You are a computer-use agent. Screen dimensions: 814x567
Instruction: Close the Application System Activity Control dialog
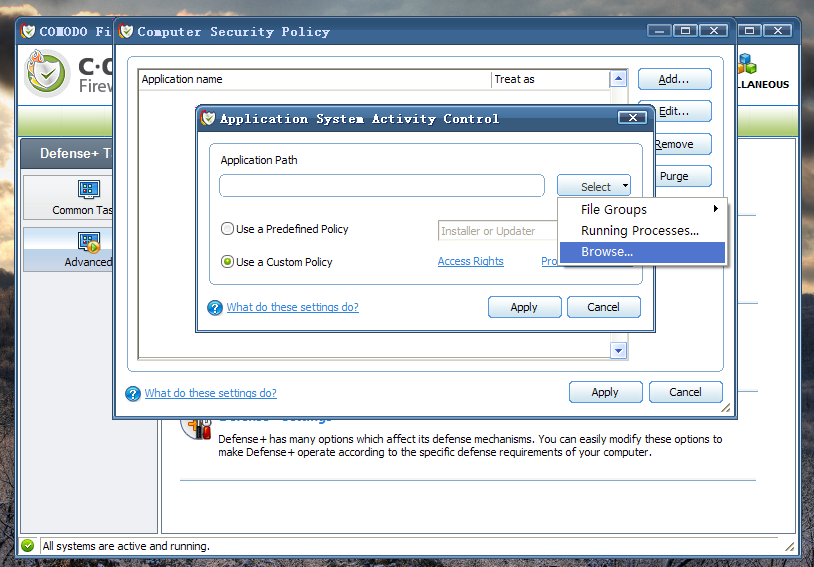pyautogui.click(x=632, y=118)
